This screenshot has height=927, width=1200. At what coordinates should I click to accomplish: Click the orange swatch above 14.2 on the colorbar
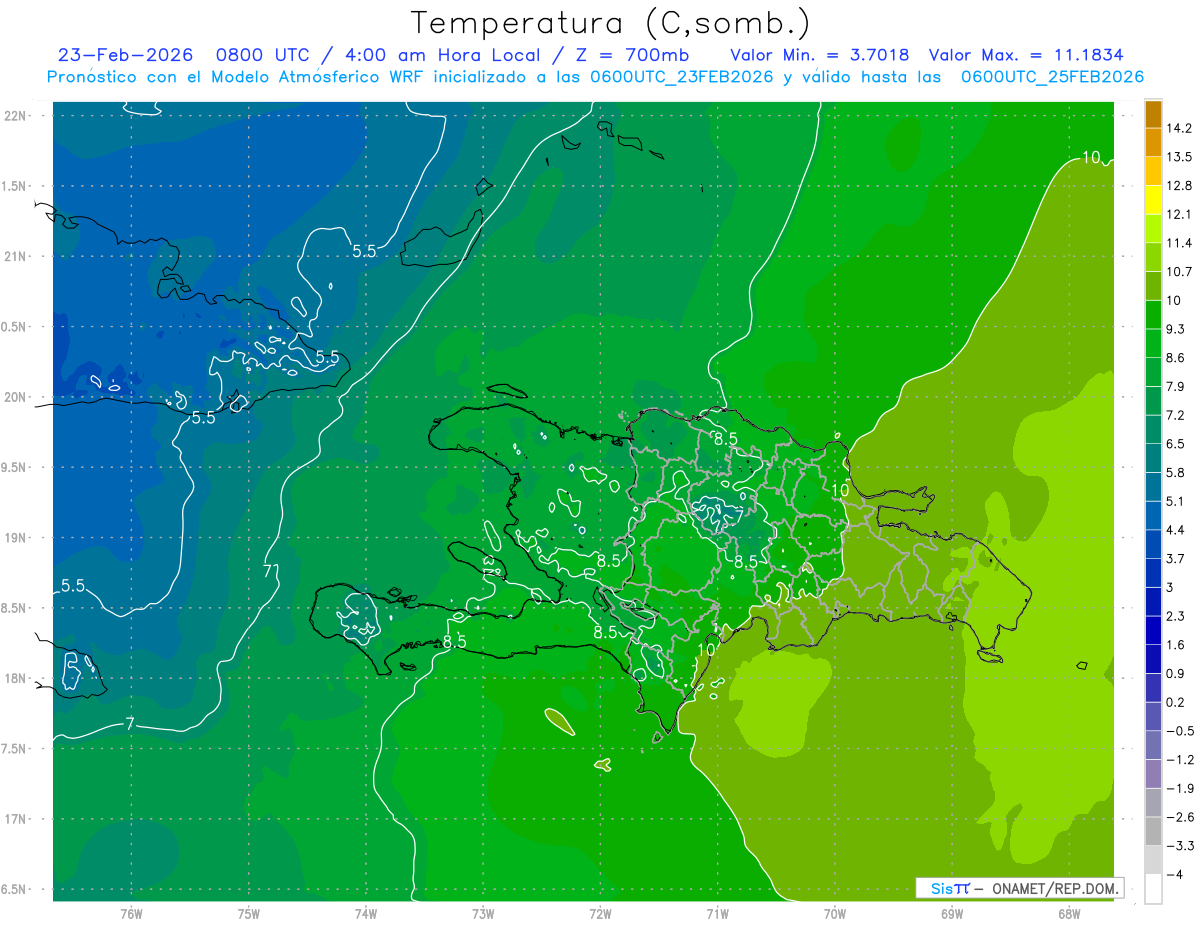pos(1153,114)
